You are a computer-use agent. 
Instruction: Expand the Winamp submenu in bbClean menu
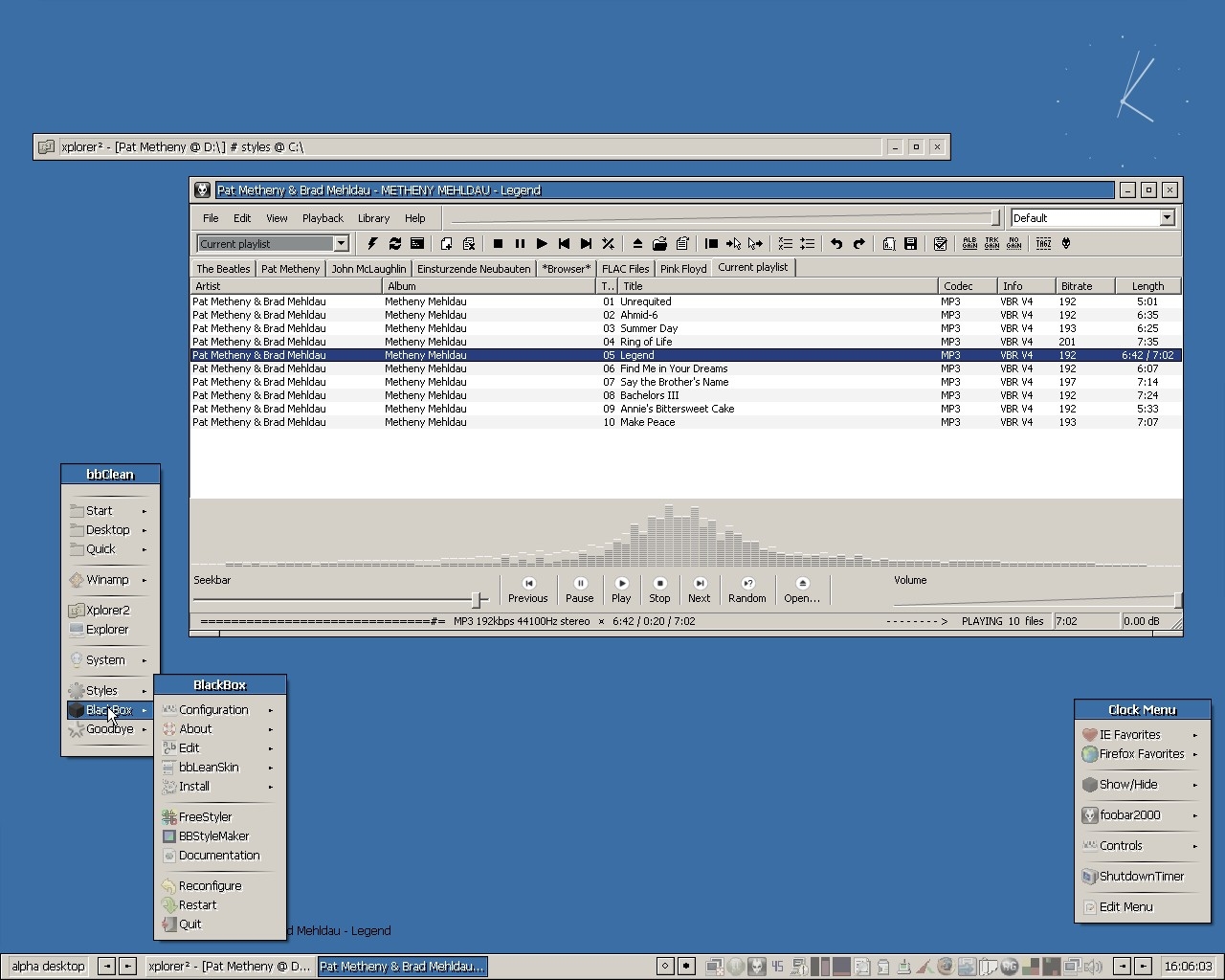click(106, 580)
